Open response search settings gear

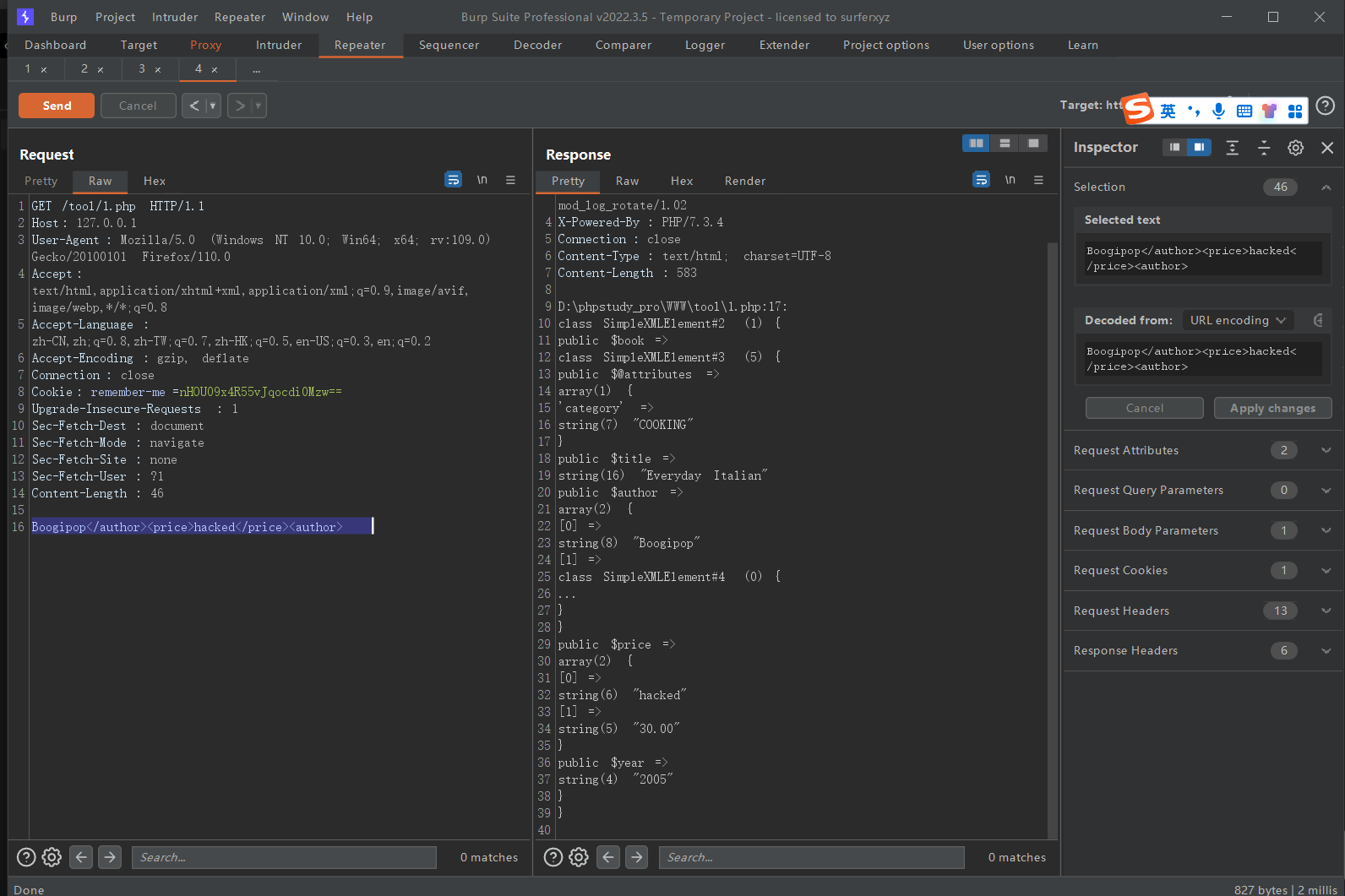pyautogui.click(x=579, y=857)
